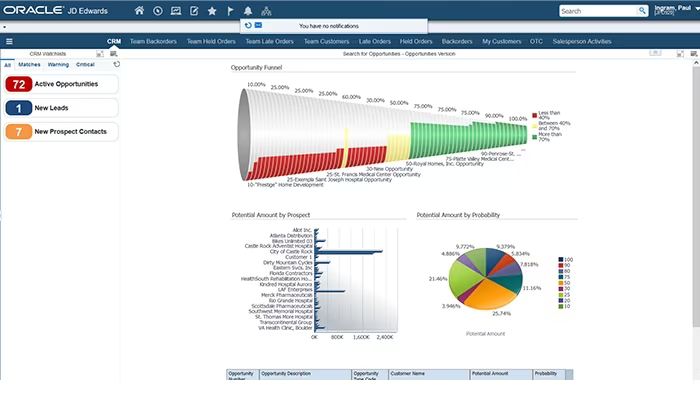Open the Active Opportunities watchlist
Viewport: 700px width, 400px height.
click(x=62, y=84)
